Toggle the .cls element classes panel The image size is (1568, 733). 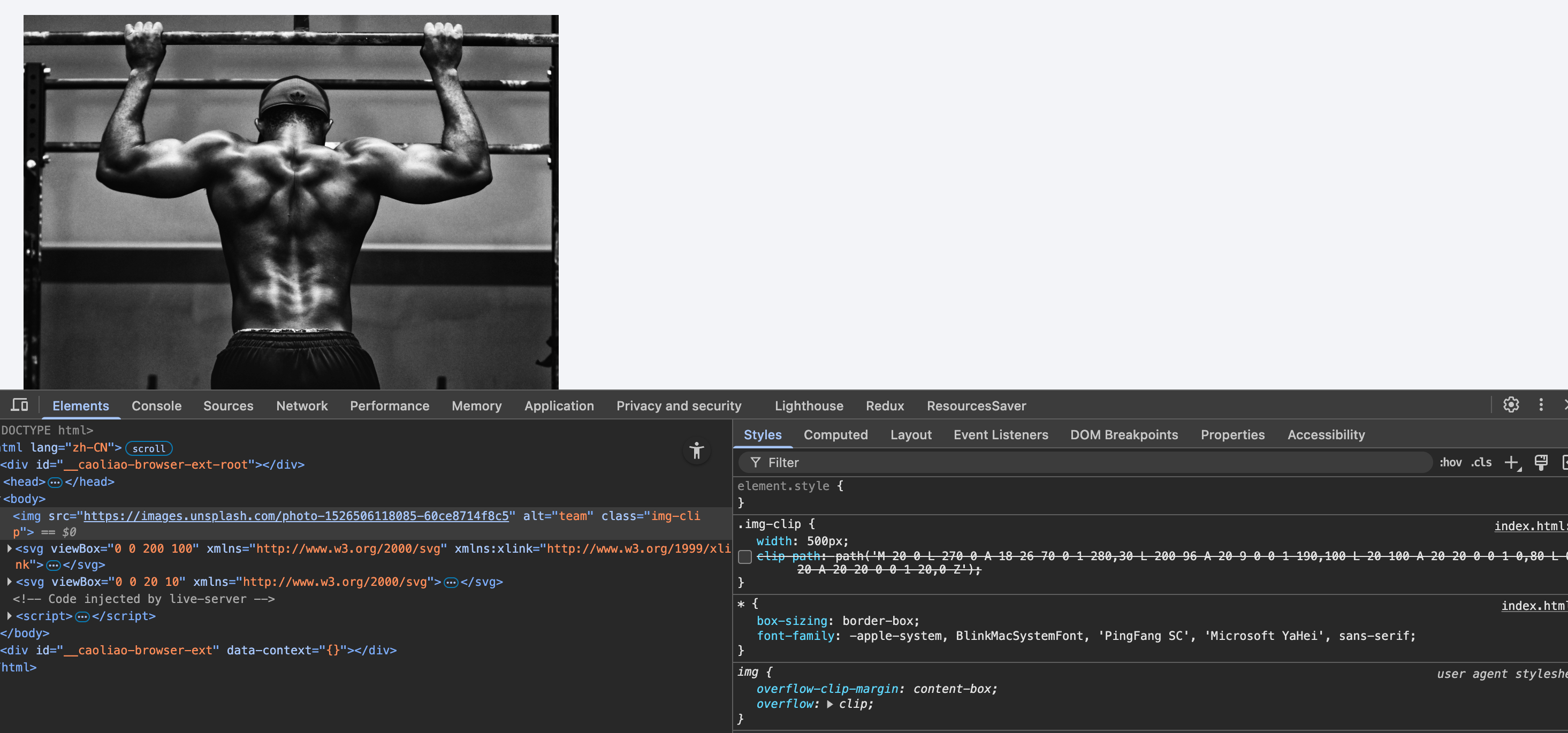click(1481, 463)
